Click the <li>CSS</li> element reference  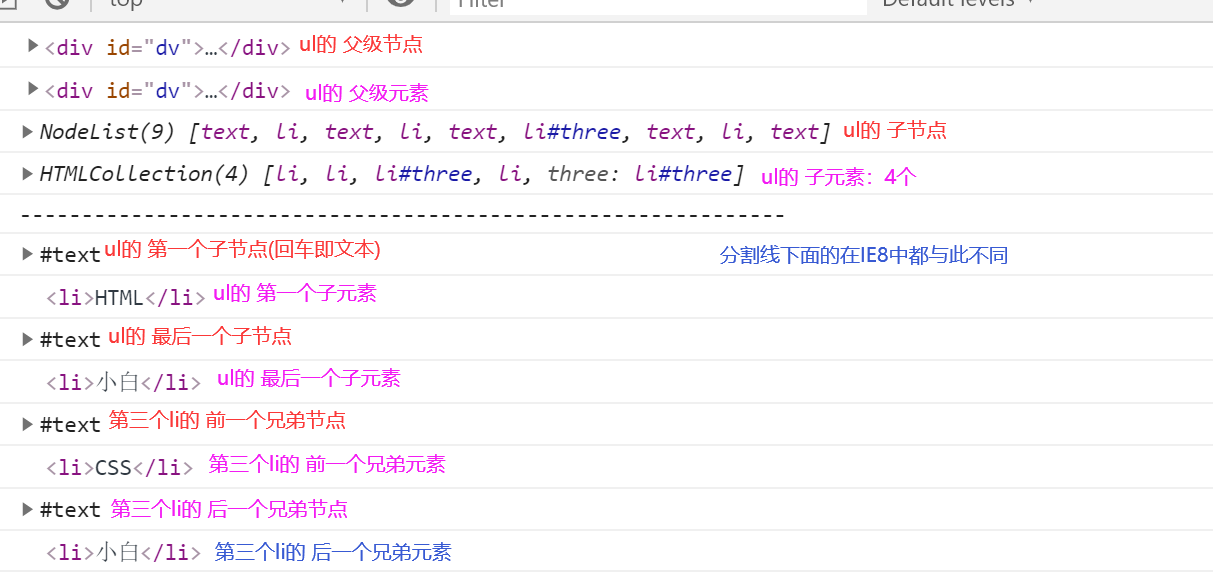coord(120,464)
